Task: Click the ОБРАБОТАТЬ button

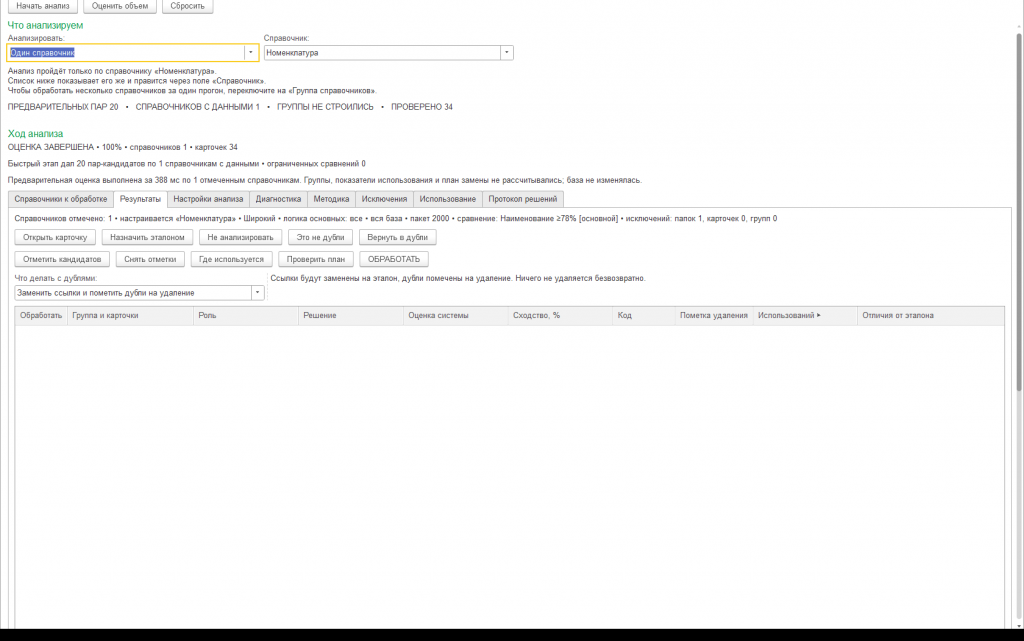Action: point(394,259)
